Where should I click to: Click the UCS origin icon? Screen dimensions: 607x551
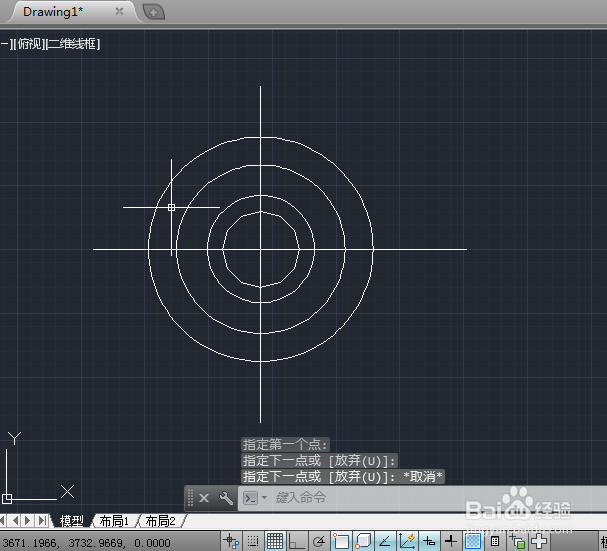click(x=7, y=499)
